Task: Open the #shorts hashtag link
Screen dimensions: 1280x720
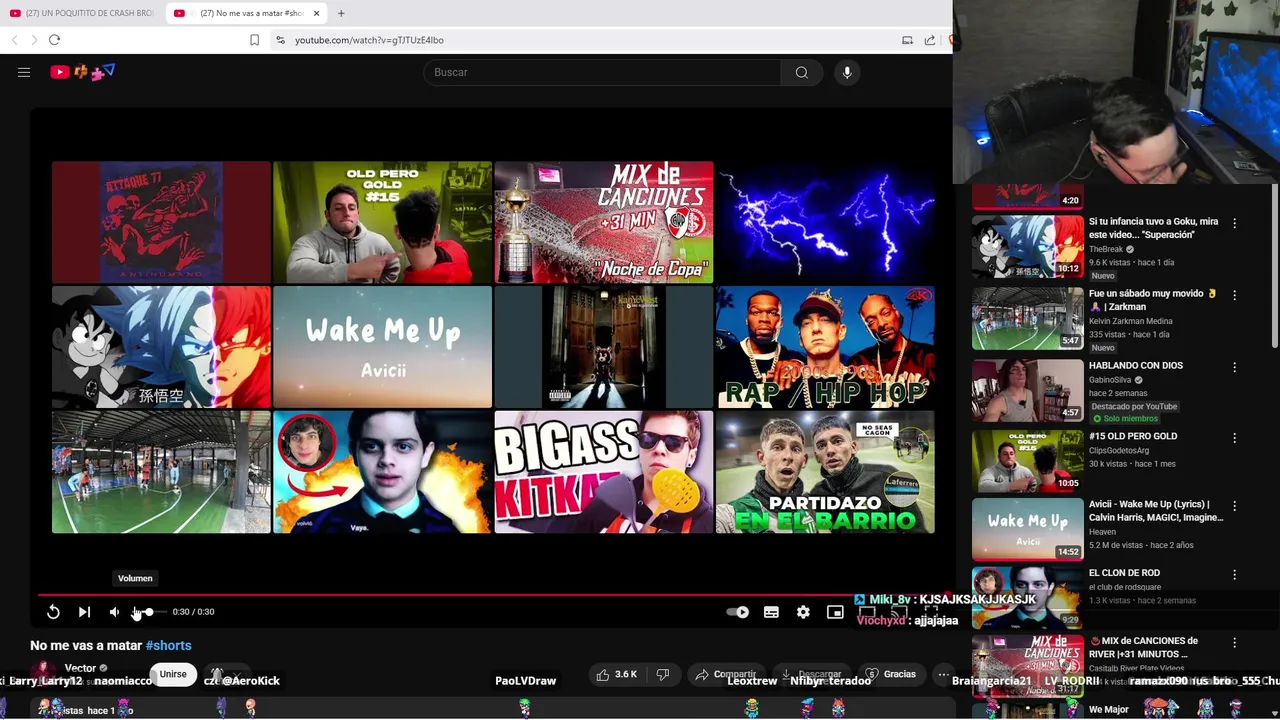Action: (168, 646)
